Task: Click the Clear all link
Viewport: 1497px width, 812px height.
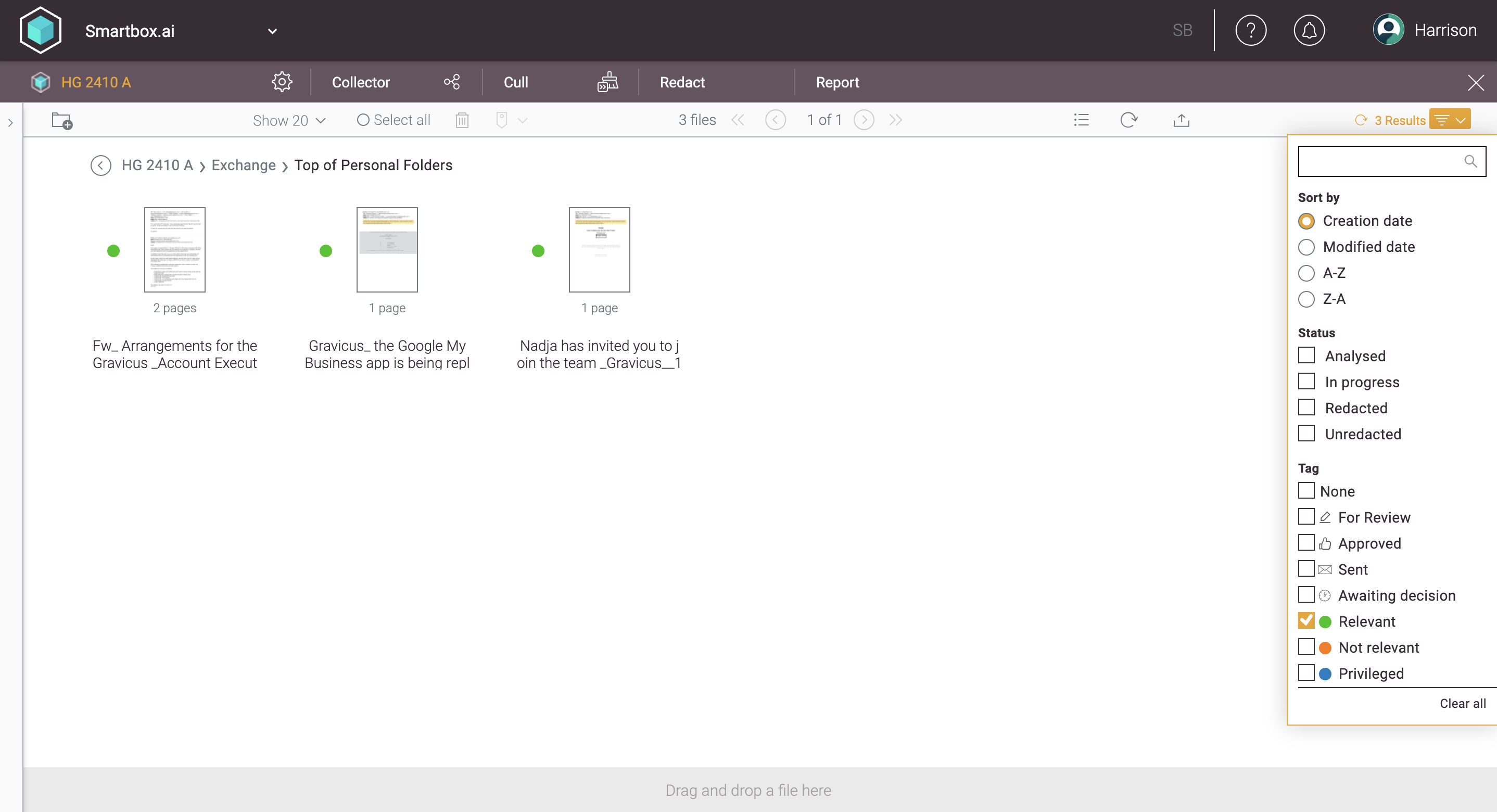Action: [x=1462, y=703]
